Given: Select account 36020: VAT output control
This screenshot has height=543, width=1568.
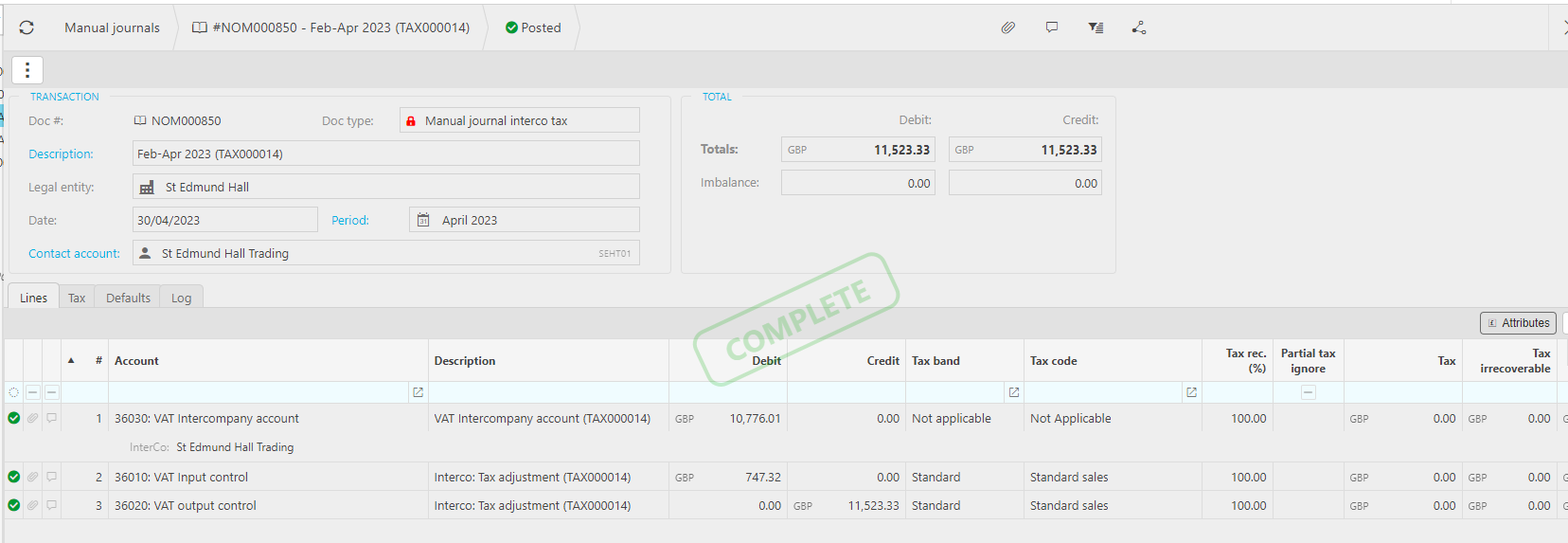Looking at the screenshot, I should 186,506.
